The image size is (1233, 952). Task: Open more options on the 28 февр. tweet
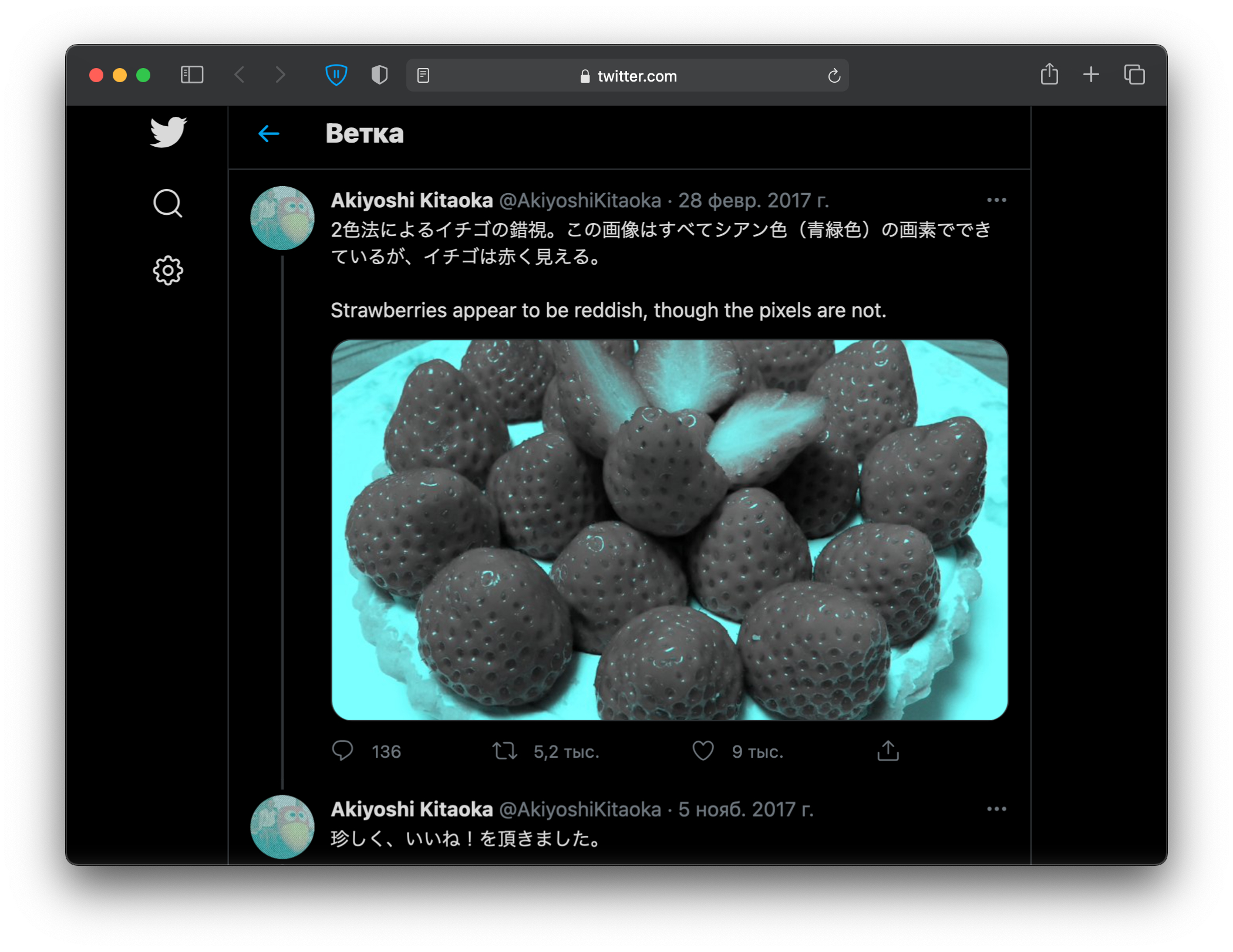(x=996, y=200)
